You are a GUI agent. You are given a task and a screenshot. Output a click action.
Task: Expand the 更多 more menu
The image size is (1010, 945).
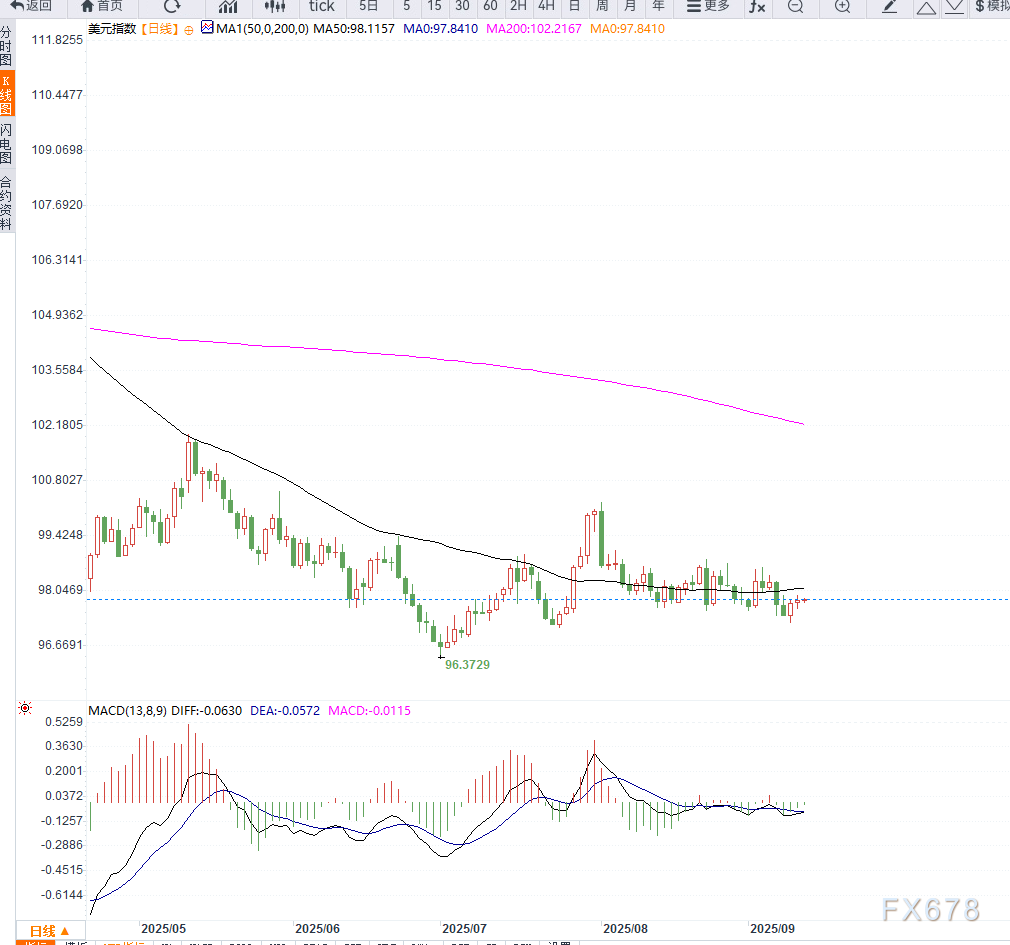[x=709, y=6]
